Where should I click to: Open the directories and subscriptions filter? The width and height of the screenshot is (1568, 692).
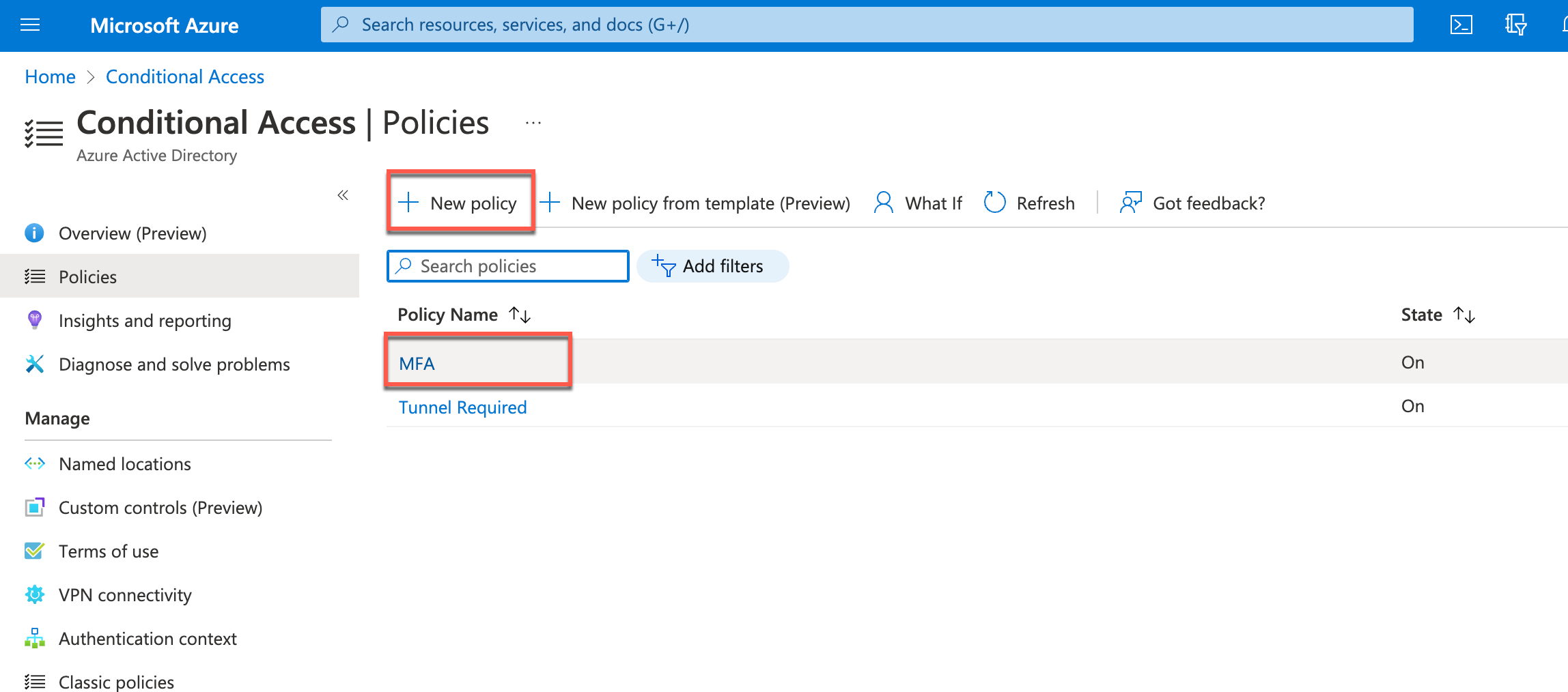pyautogui.click(x=1515, y=25)
